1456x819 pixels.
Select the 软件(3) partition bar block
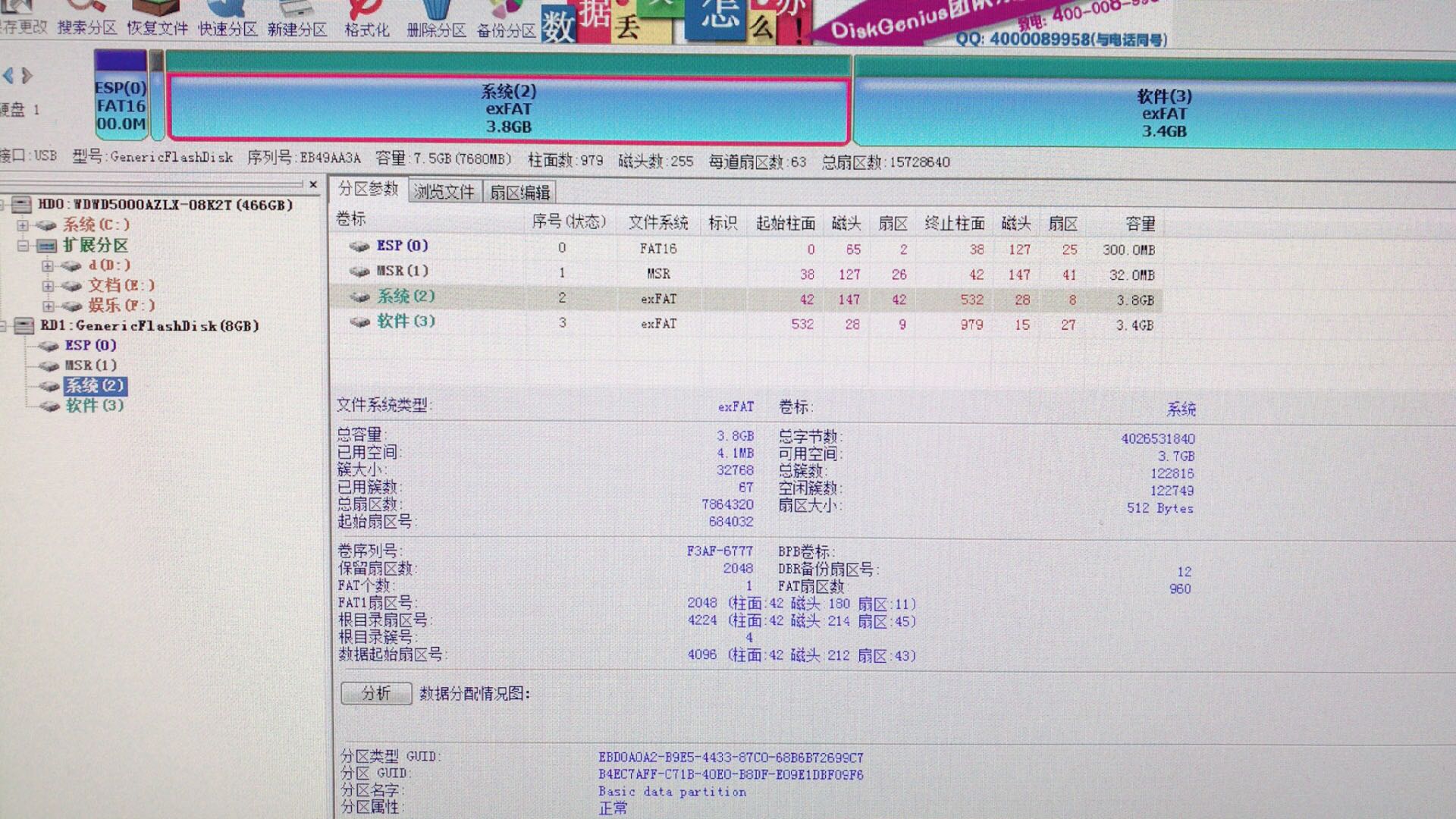pos(1163,114)
